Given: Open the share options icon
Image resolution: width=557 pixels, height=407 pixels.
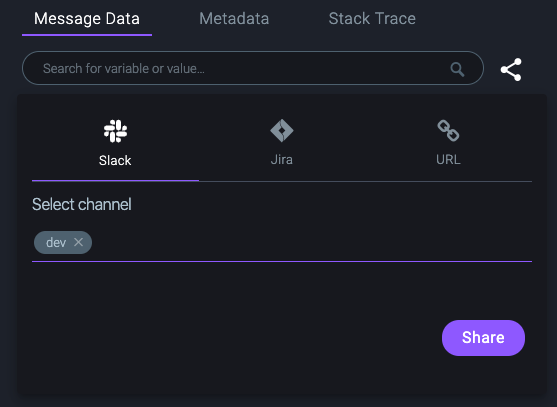Looking at the screenshot, I should click(511, 70).
